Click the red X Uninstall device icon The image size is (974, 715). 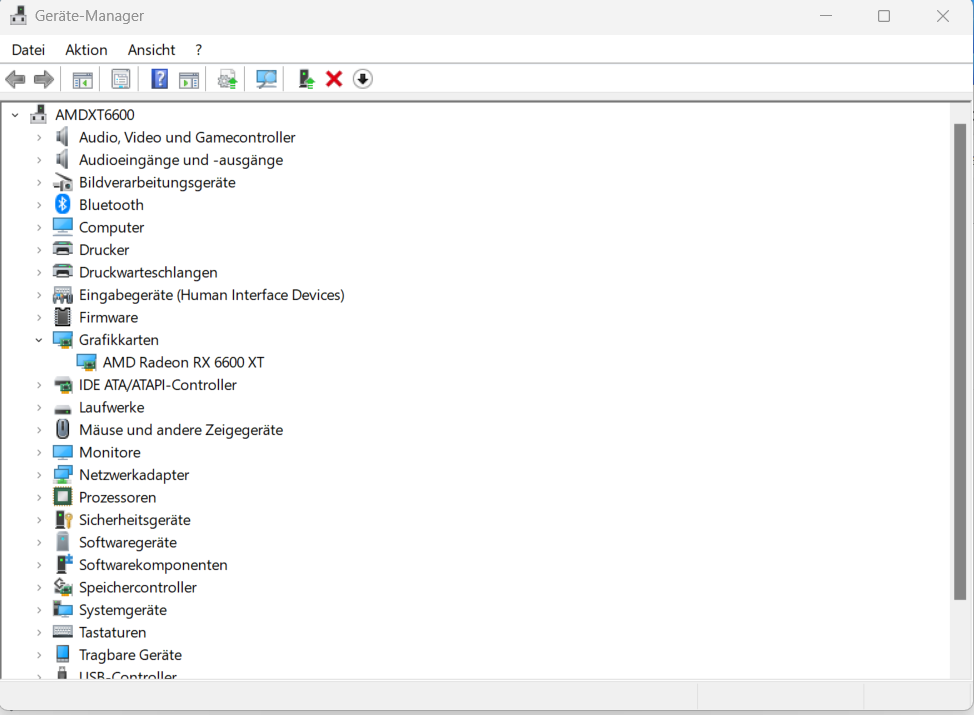pos(334,80)
